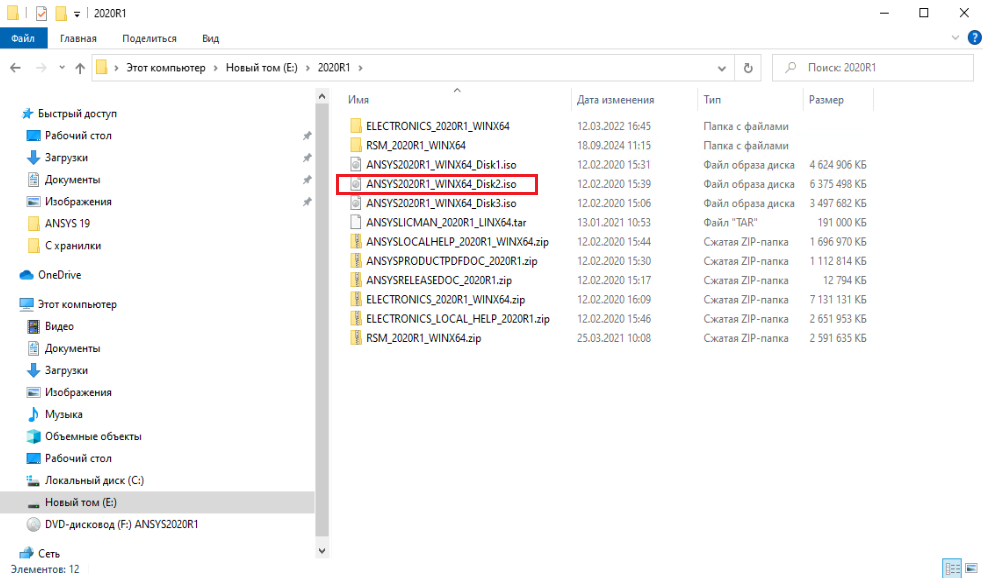Refresh the current folder view

coord(748,68)
